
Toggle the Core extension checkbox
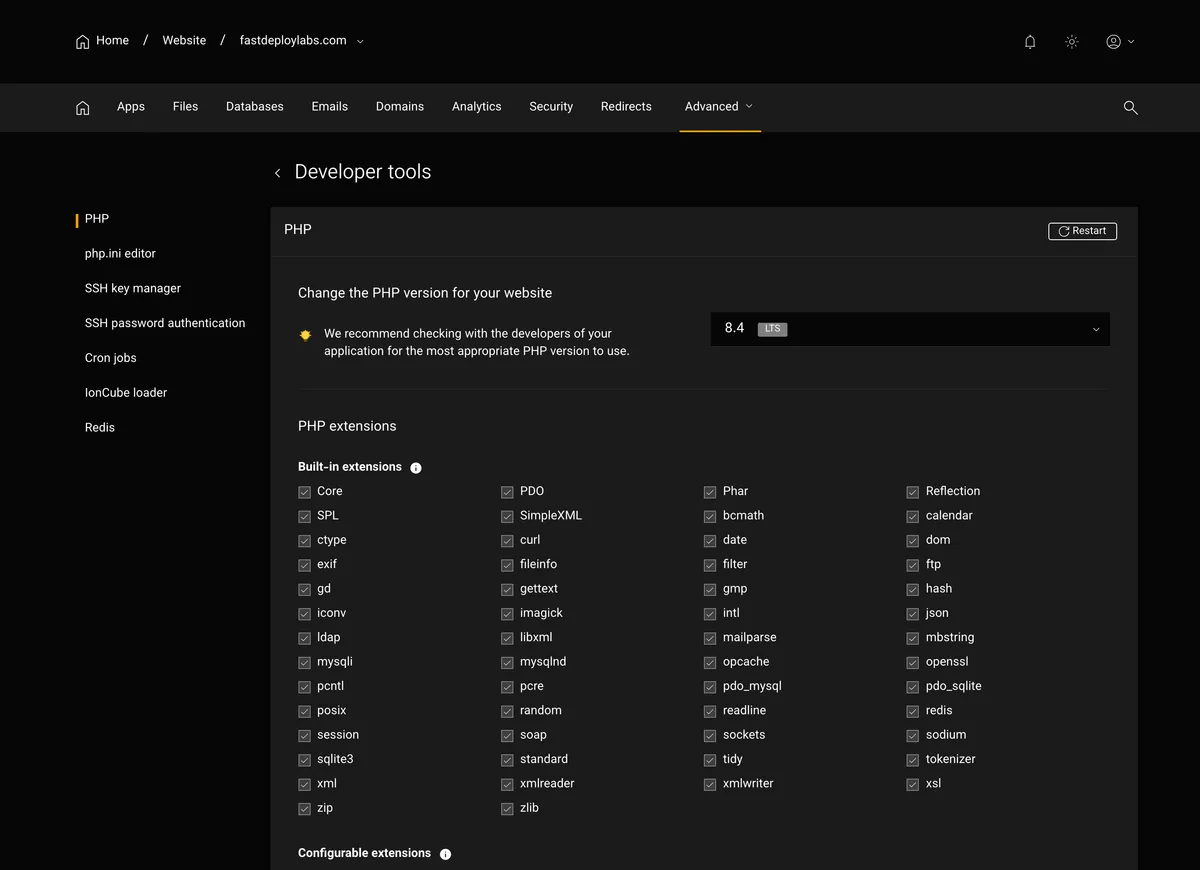pos(304,492)
